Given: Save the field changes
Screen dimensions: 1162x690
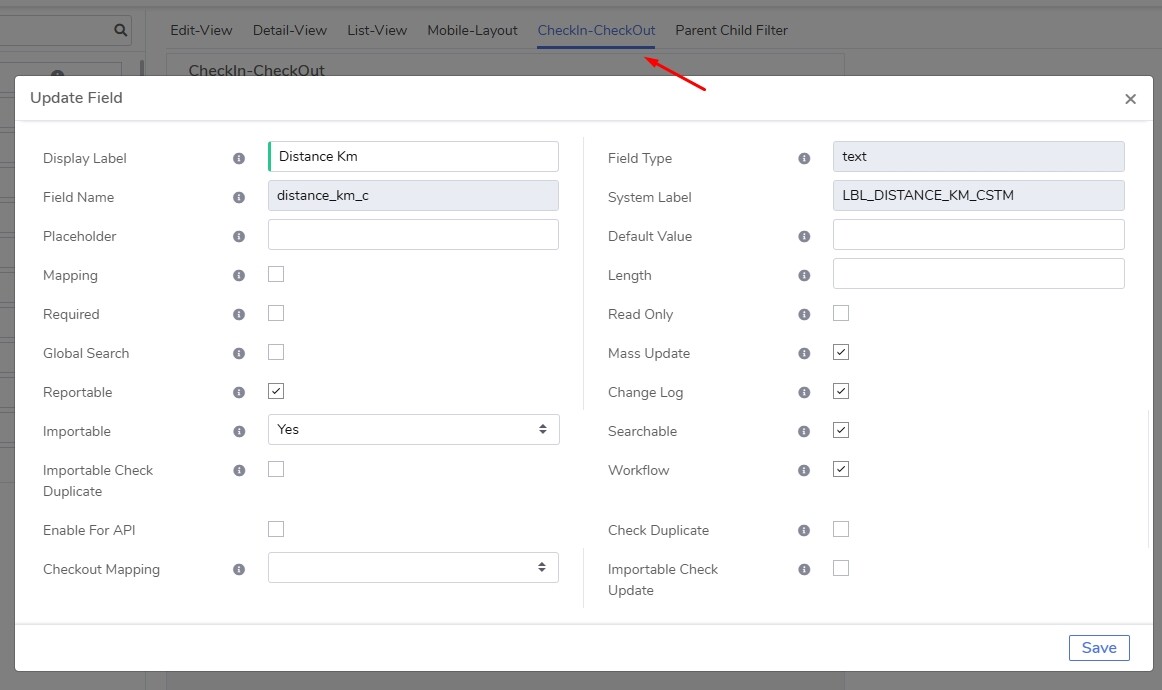Looking at the screenshot, I should point(1099,648).
